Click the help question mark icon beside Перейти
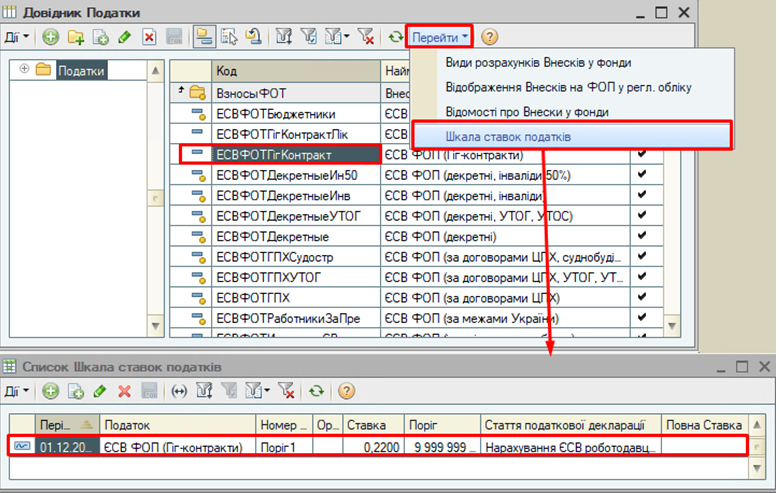The width and height of the screenshot is (779, 493). coord(489,37)
